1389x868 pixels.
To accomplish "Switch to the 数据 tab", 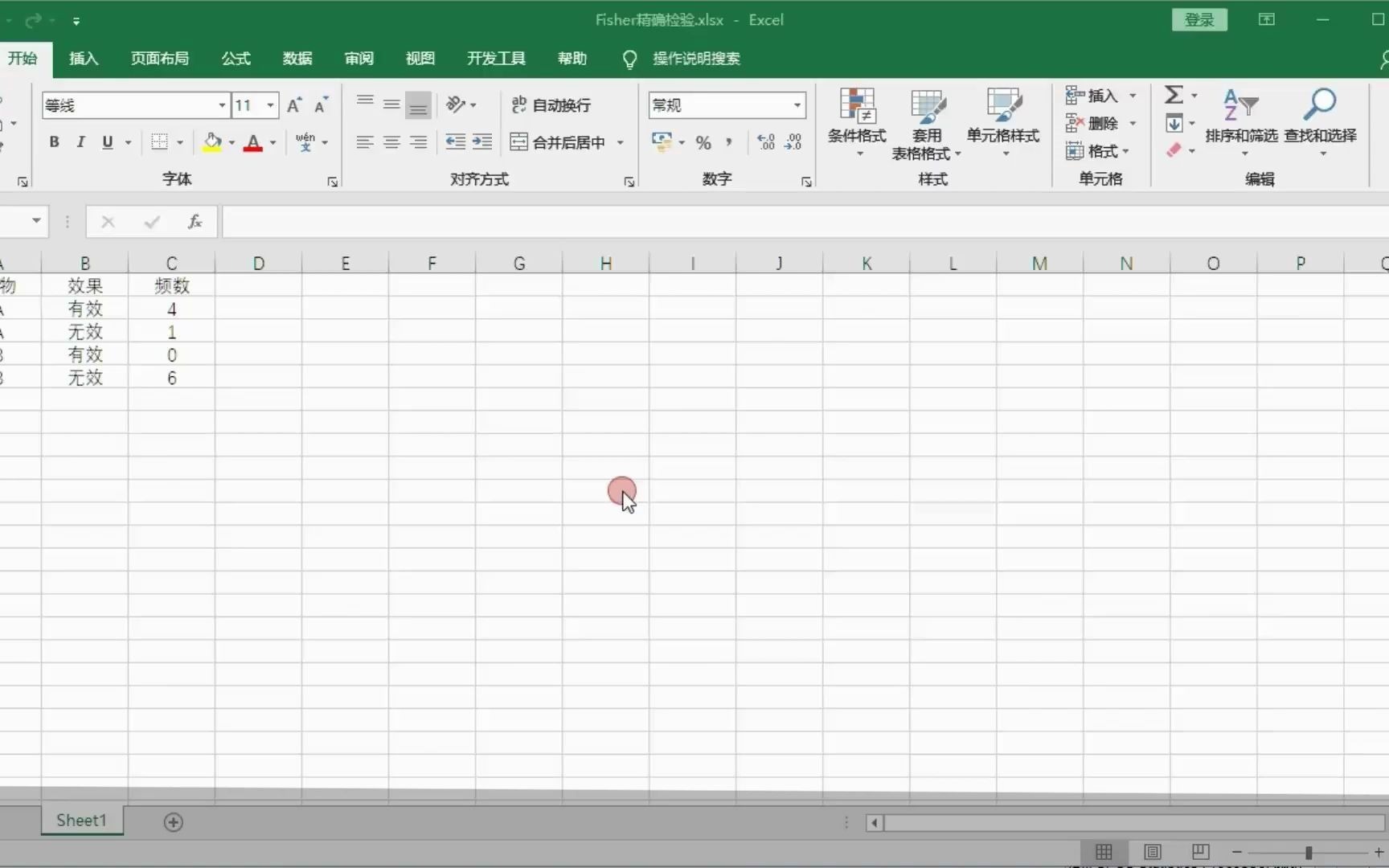I will [297, 59].
